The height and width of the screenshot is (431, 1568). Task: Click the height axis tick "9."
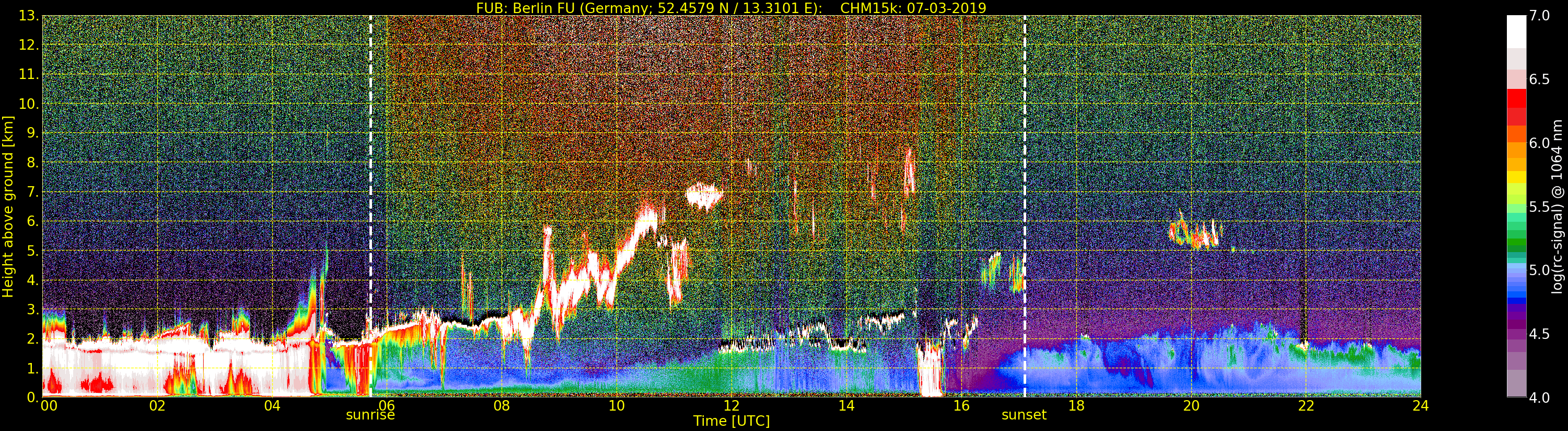(x=32, y=133)
